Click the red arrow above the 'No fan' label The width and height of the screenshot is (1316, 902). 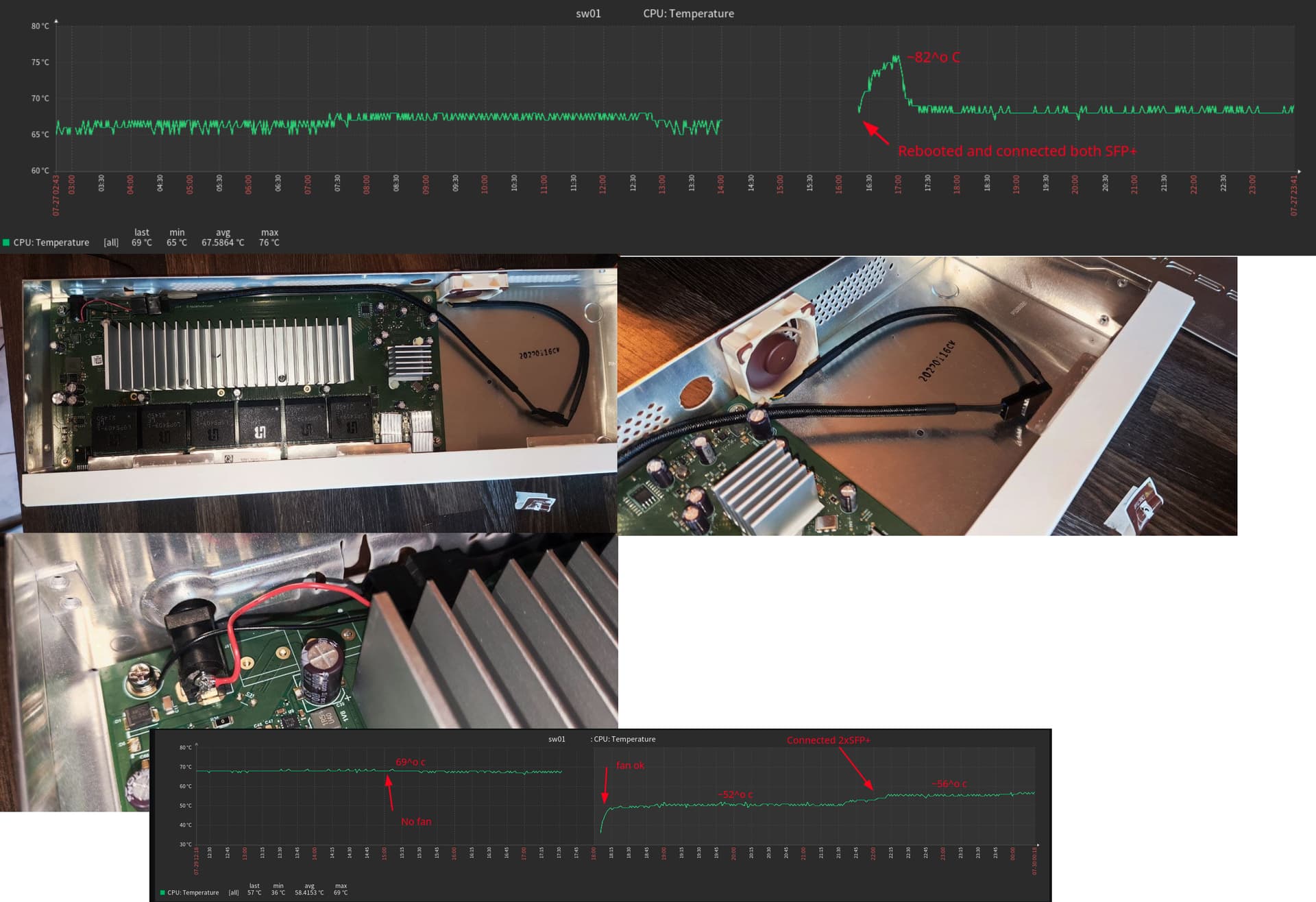coord(389,794)
